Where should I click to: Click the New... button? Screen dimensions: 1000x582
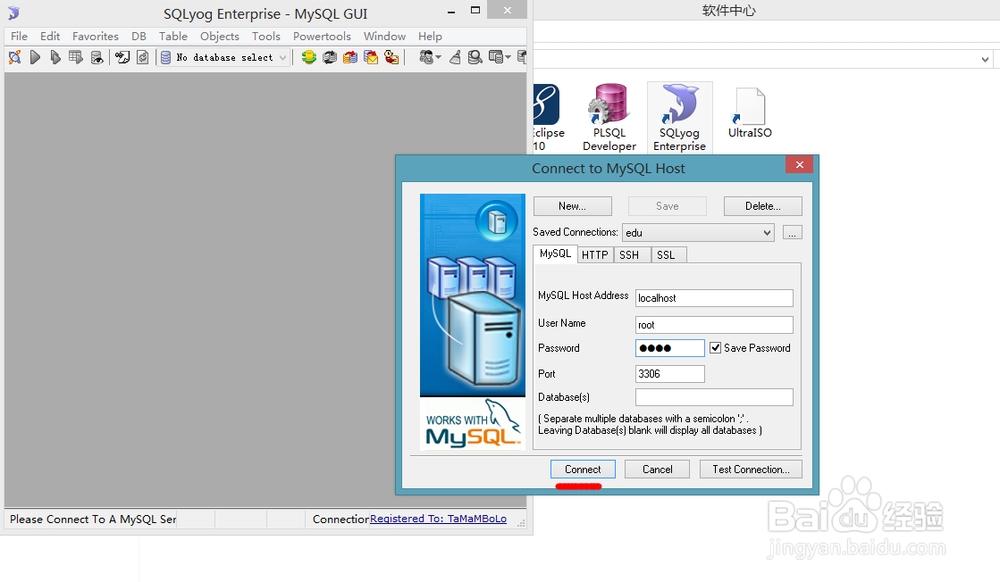[572, 206]
